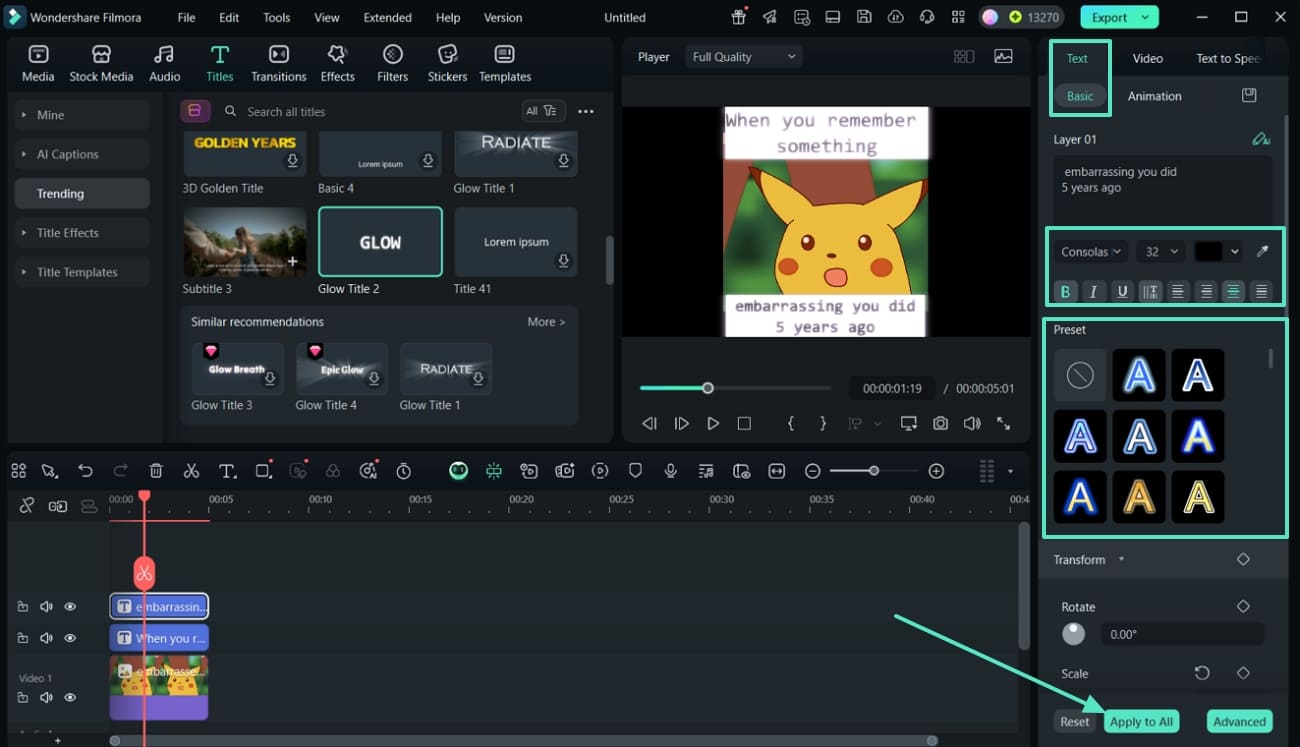Viewport: 1300px width, 747px height.
Task: Open the Tools menu
Action: click(x=277, y=18)
